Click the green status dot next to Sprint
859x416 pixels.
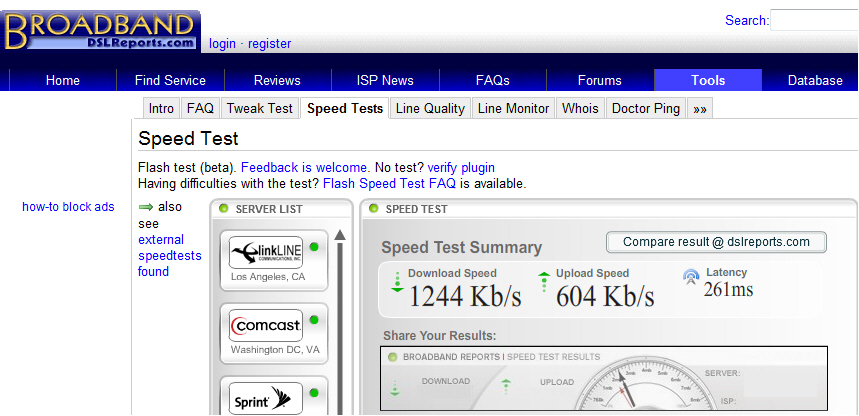click(314, 393)
